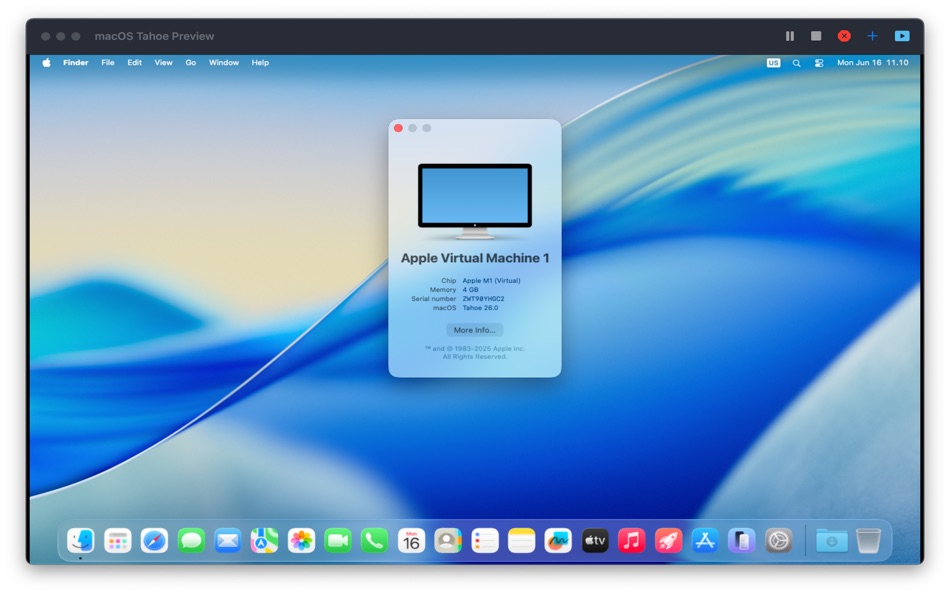Stop the virtual machine with the square icon
This screenshot has width=950, height=594.
click(x=816, y=36)
